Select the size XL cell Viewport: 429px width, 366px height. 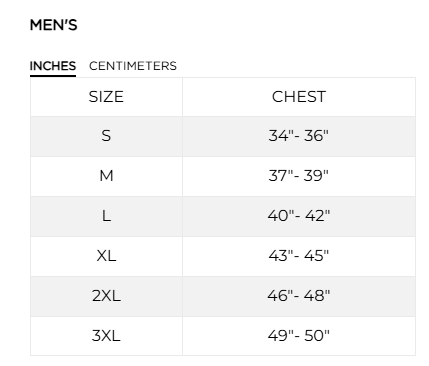pyautogui.click(x=106, y=256)
